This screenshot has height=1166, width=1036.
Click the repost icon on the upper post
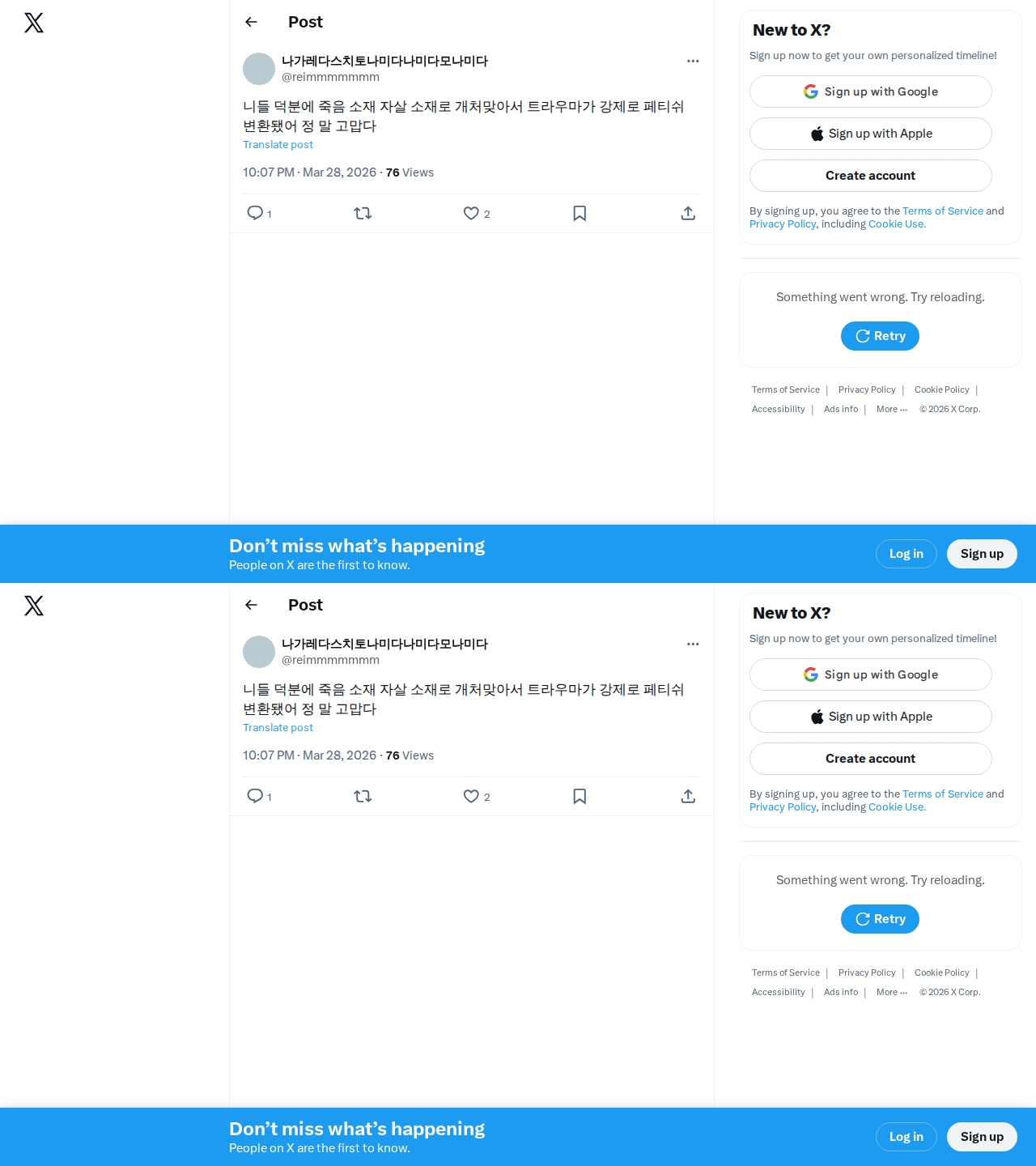pos(363,213)
